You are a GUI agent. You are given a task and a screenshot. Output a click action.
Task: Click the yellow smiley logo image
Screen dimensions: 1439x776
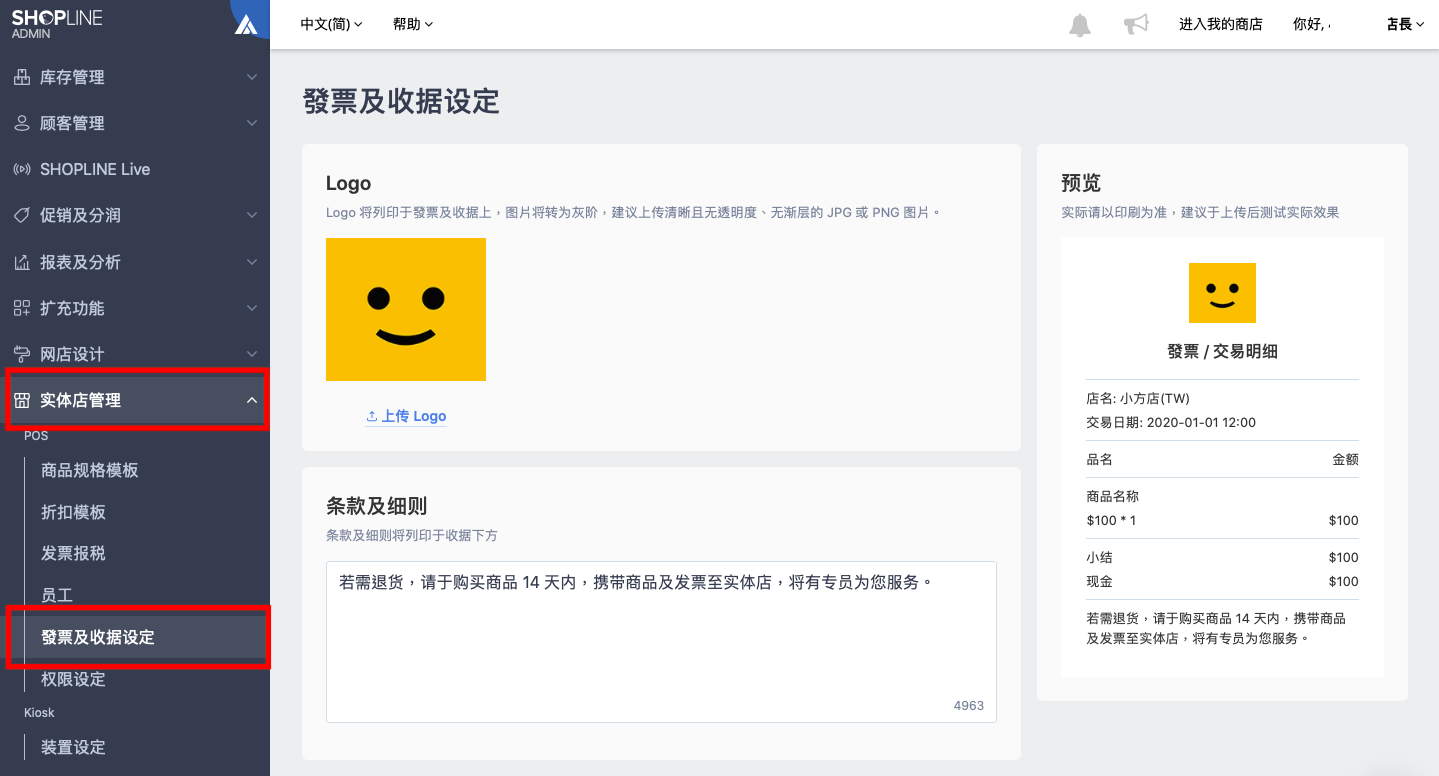pyautogui.click(x=406, y=309)
